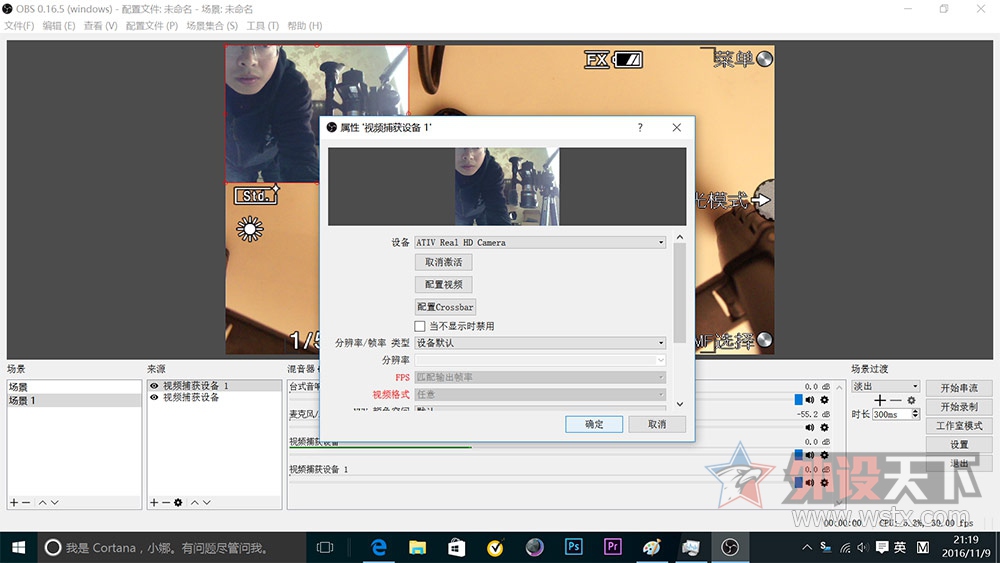The image size is (1000, 563).
Task: Toggle visibility eye of 视频捕获设备 source
Action: [154, 397]
